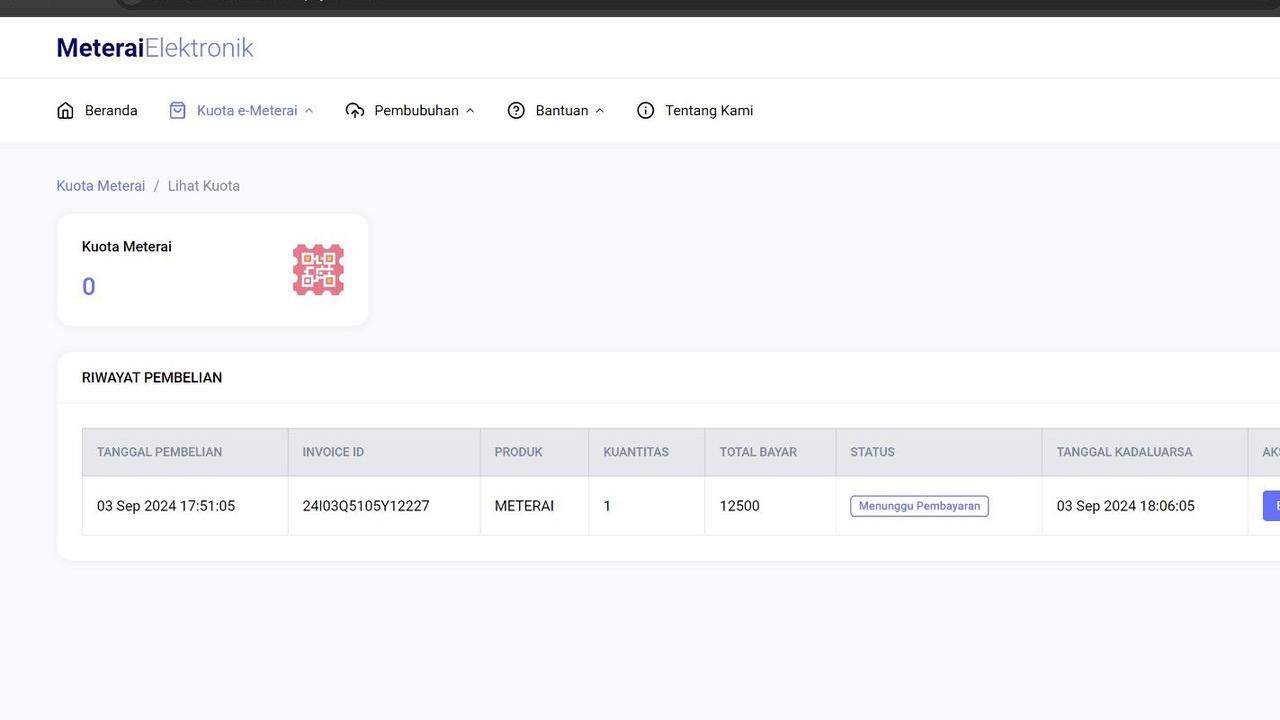Click the home icon beside Beranda
1280x720 pixels.
[65, 110]
